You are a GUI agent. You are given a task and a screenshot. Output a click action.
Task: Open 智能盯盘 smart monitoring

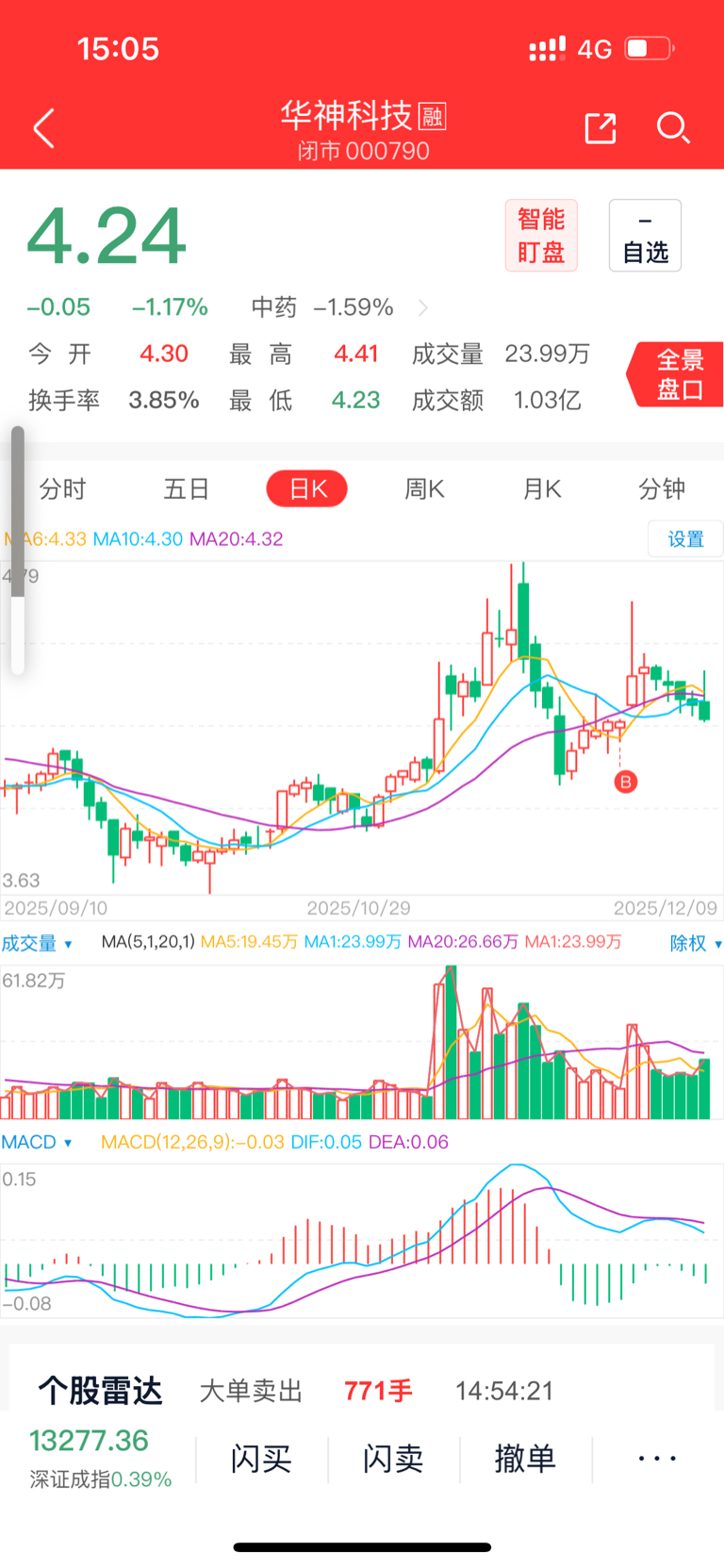541,236
